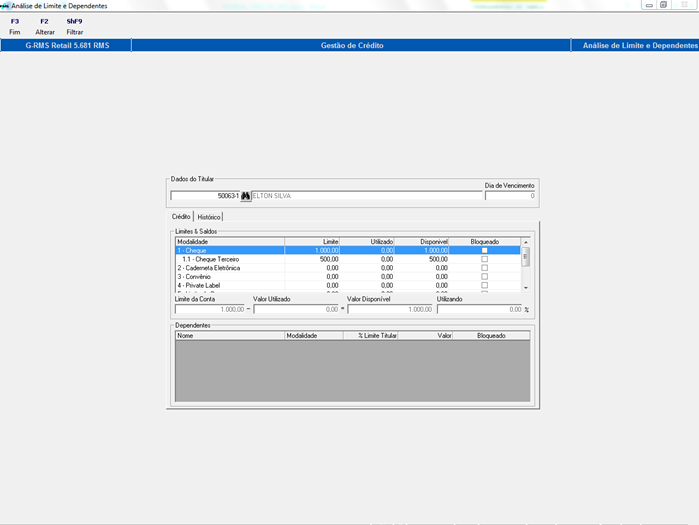The height and width of the screenshot is (525, 699).
Task: Click the Limites & Saldos scroll down arrow
Action: coord(526,288)
